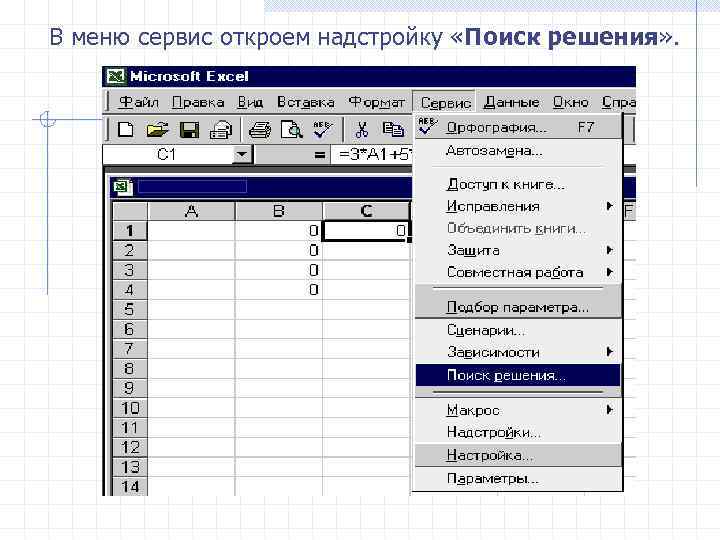
Task: Select column C header
Action: pyautogui.click(x=366, y=211)
